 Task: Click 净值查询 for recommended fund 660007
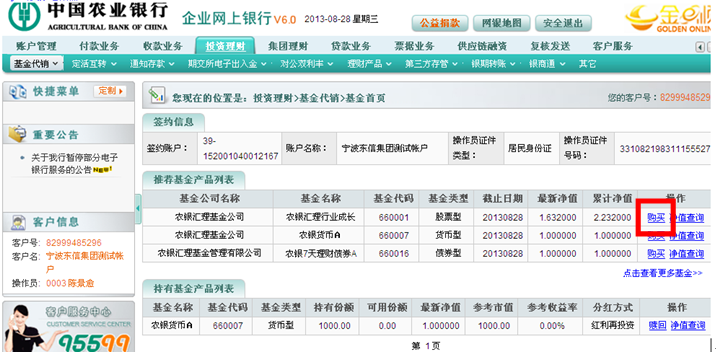click(687, 236)
